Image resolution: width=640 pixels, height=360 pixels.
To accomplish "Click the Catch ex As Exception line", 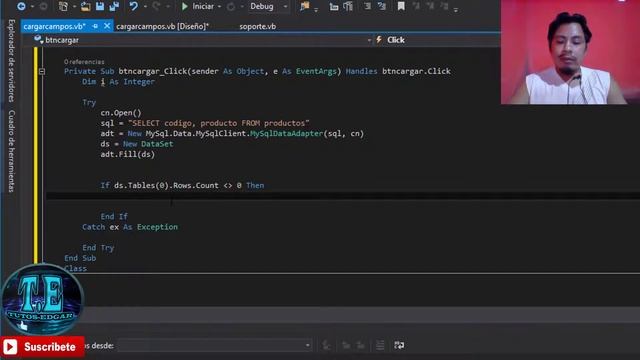I will [x=130, y=227].
